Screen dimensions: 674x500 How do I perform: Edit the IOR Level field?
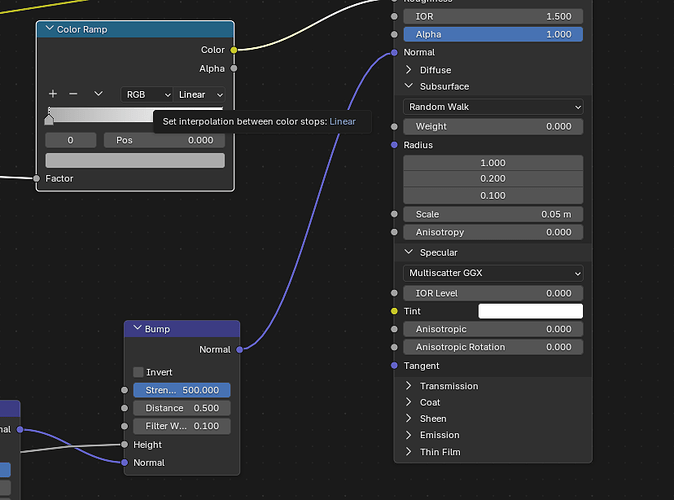click(493, 293)
